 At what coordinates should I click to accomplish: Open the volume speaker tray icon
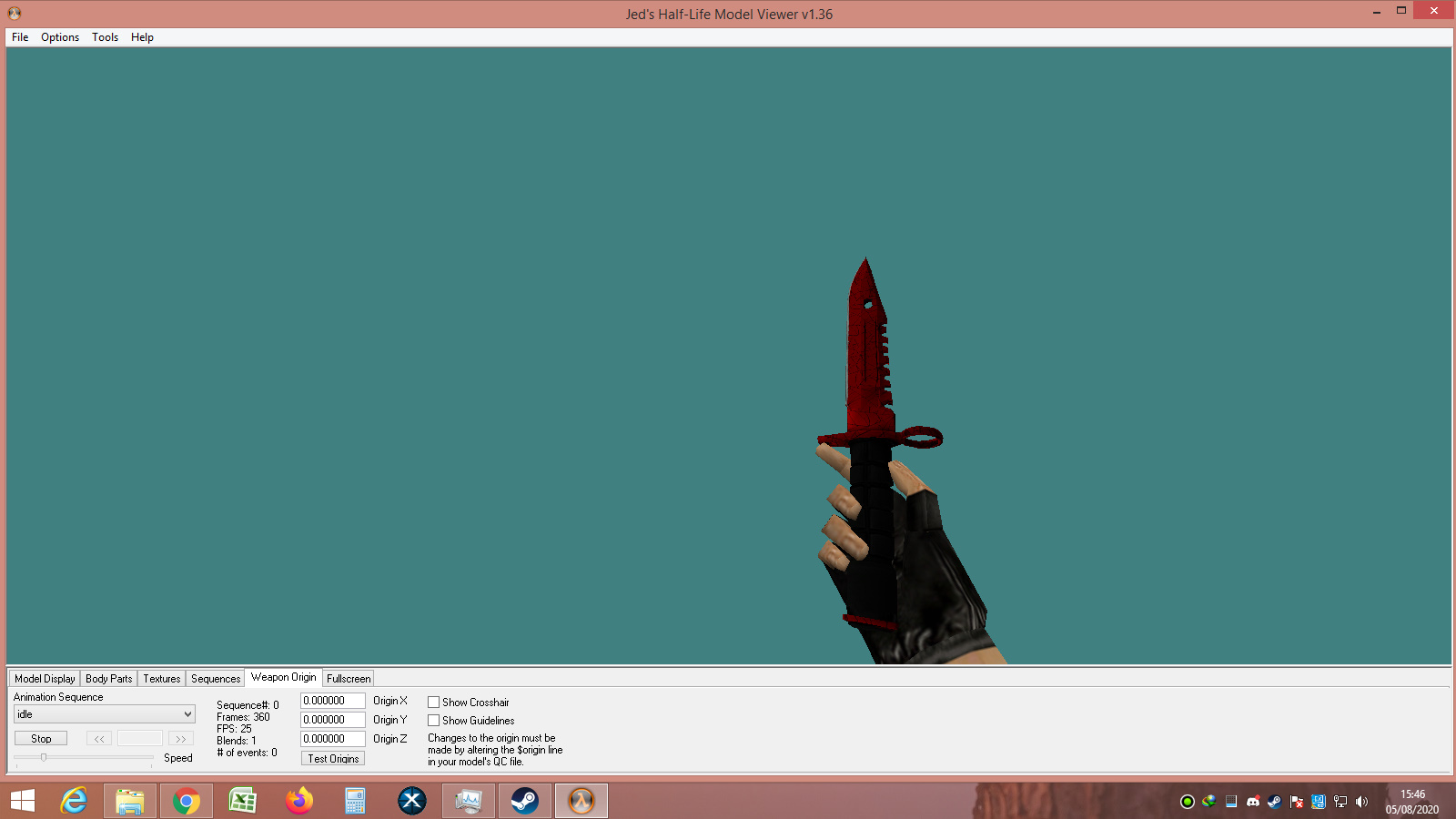(x=1362, y=802)
